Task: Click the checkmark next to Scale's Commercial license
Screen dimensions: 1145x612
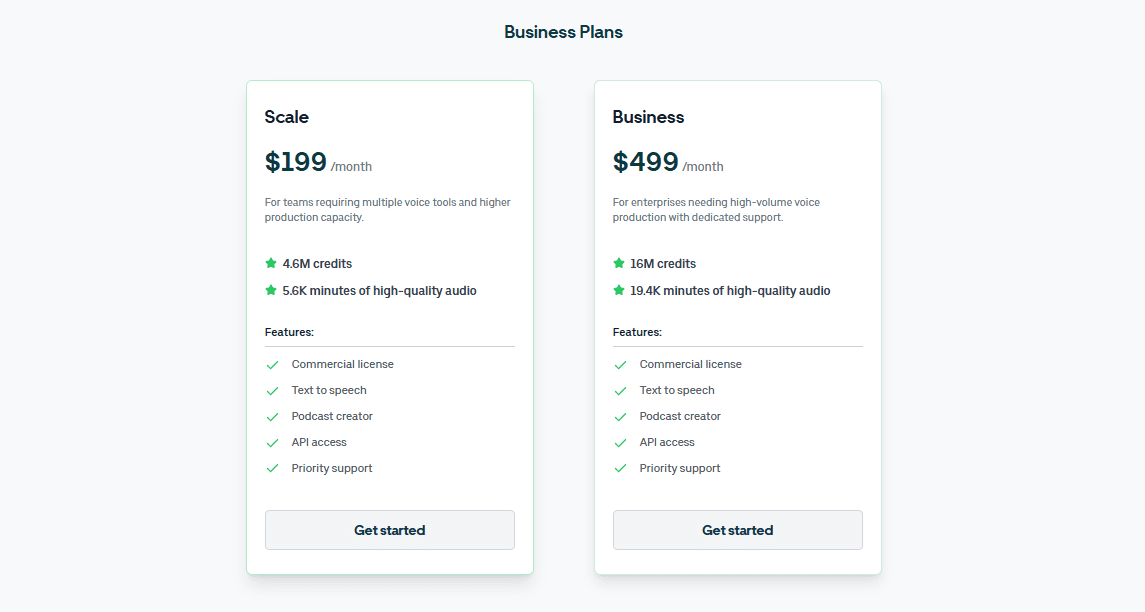Action: [x=272, y=365]
